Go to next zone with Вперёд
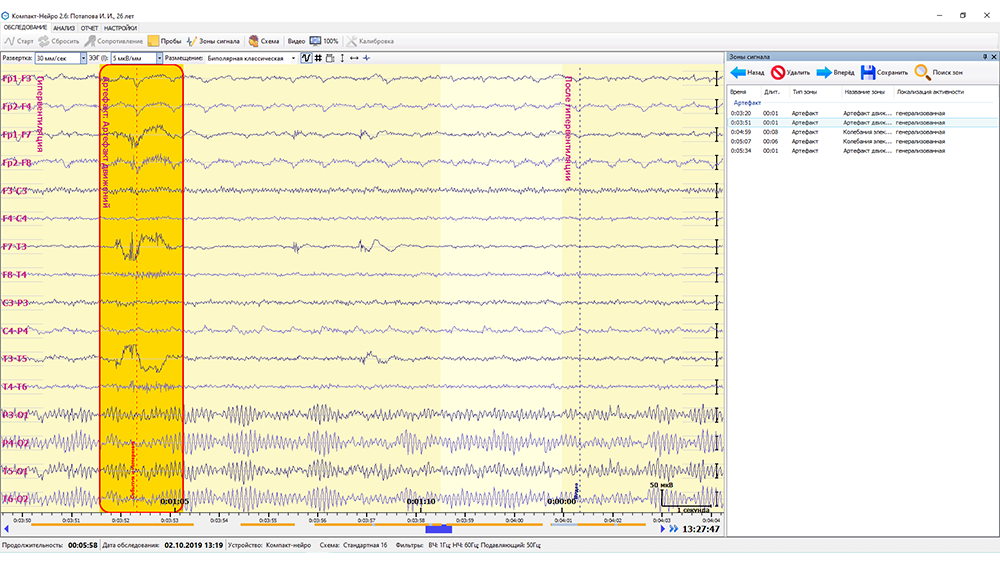The image size is (1000, 563). pos(835,73)
